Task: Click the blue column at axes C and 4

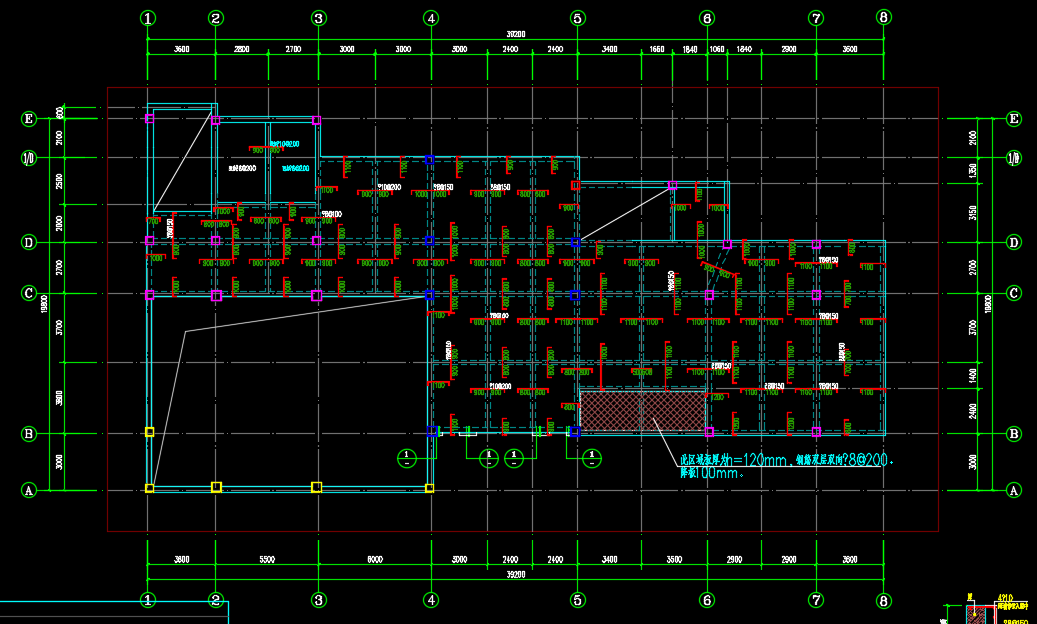Action: coord(430,295)
